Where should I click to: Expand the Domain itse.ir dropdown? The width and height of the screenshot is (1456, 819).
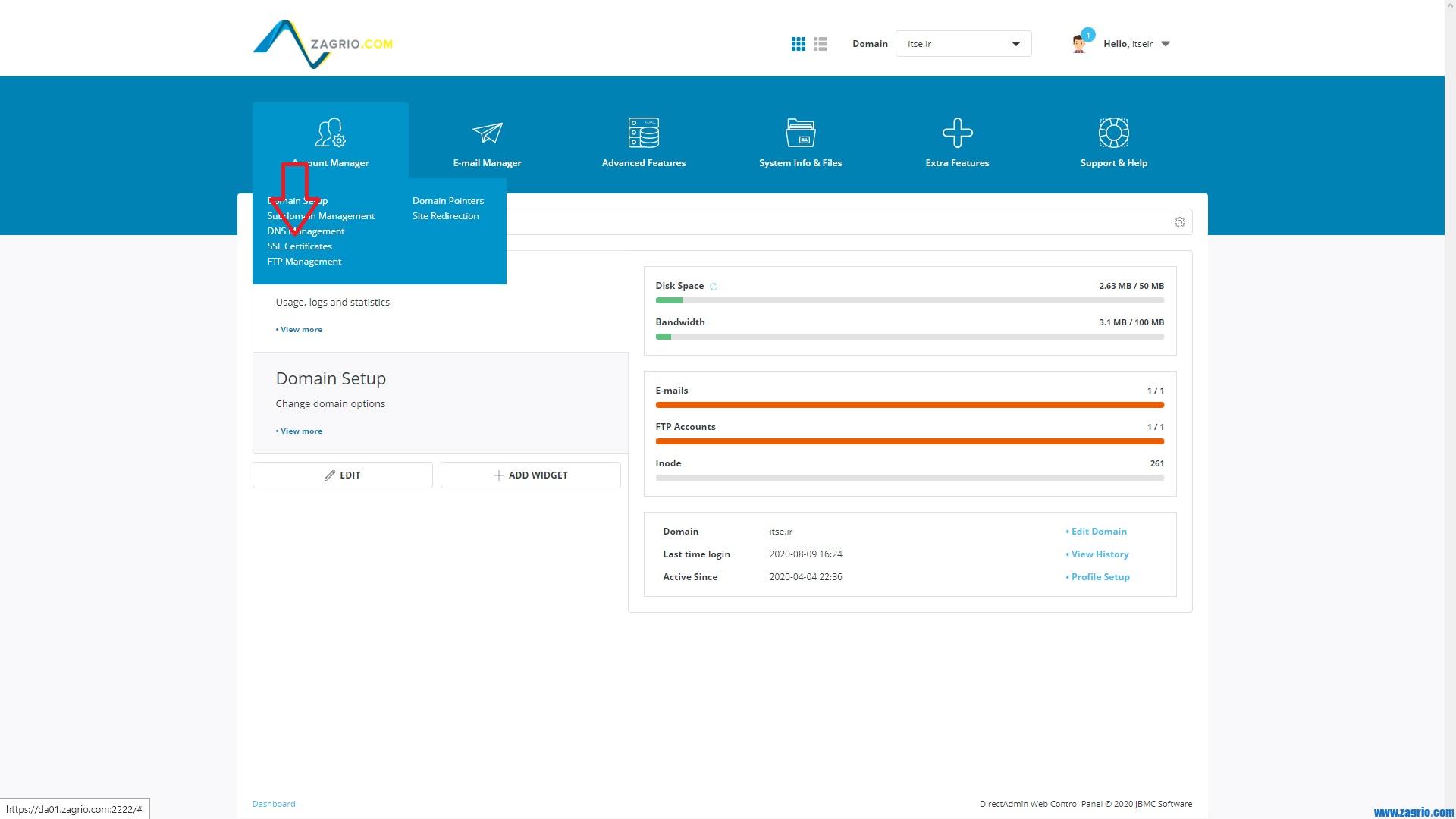963,44
